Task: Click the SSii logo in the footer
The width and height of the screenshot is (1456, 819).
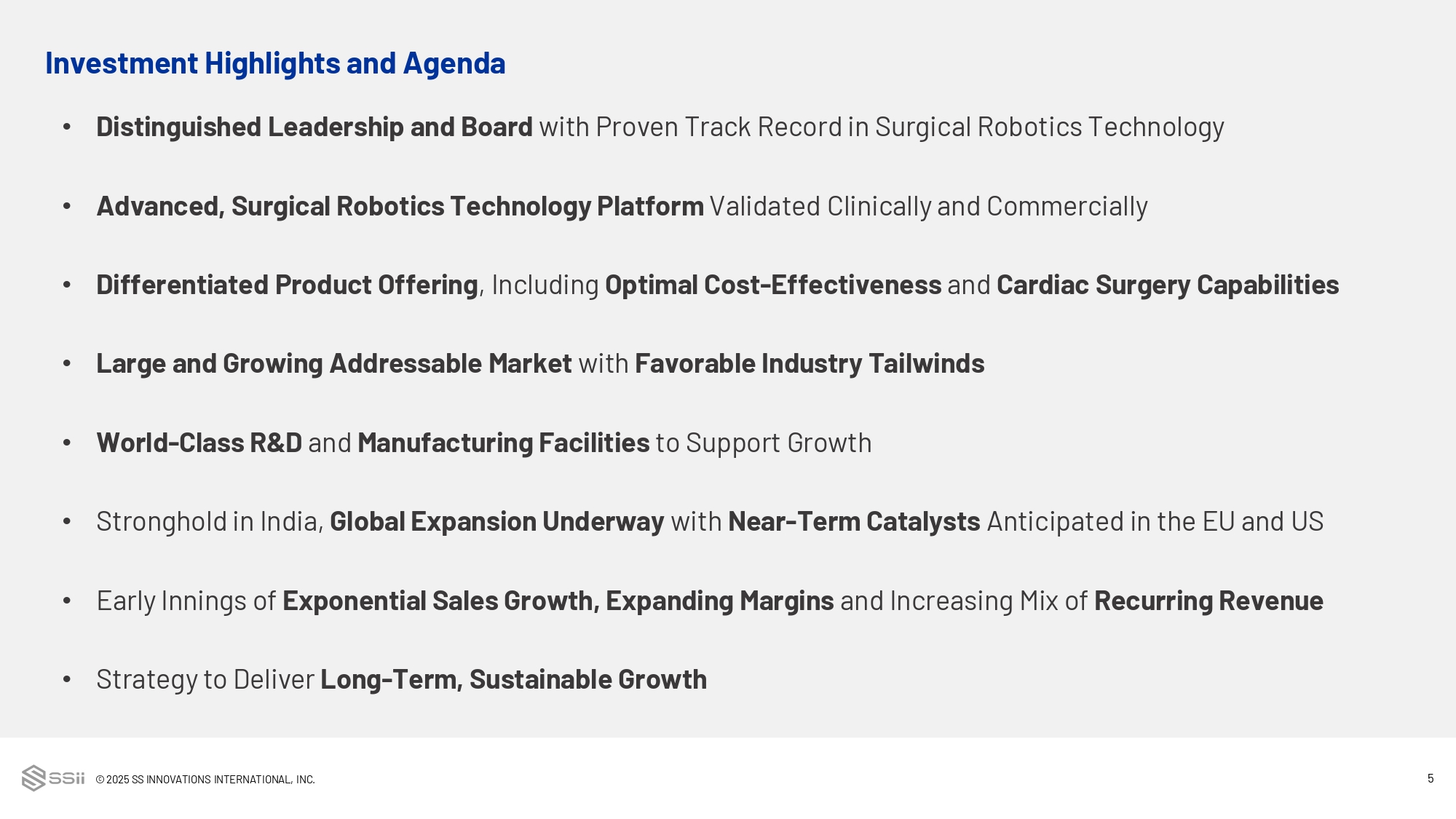Action: [53, 778]
